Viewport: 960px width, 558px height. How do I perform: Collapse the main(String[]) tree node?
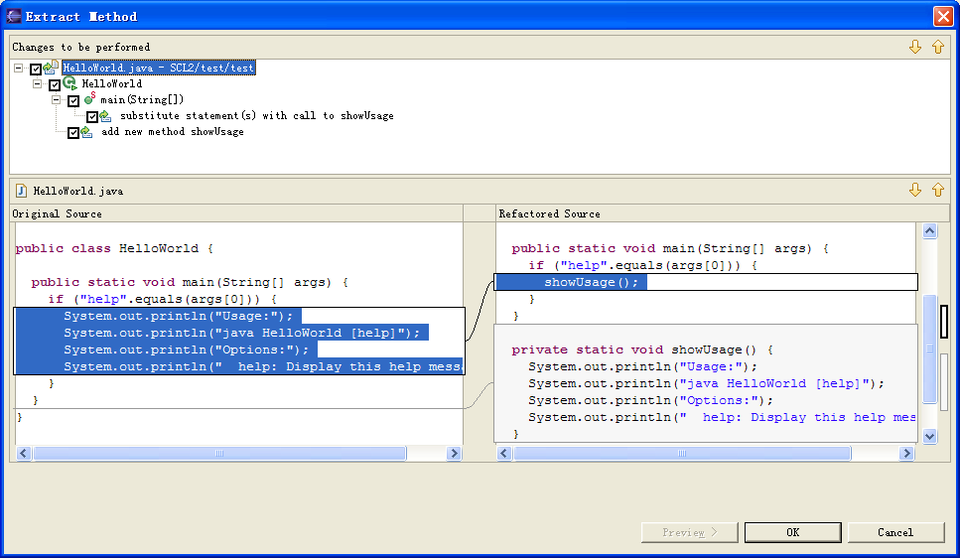tap(56, 99)
